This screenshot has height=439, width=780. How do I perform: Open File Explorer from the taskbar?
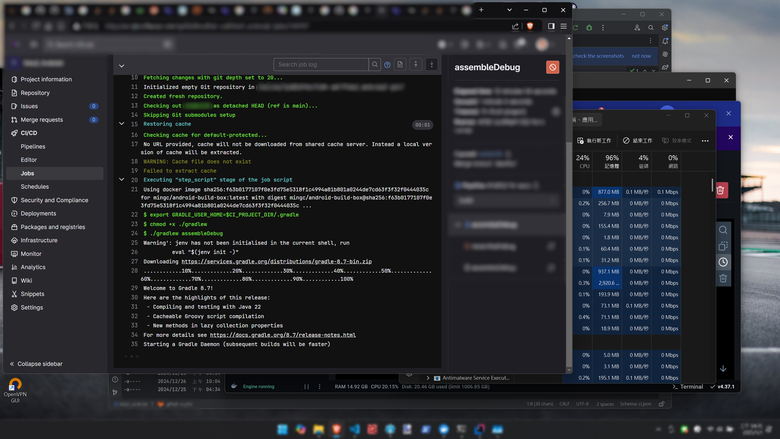[318, 429]
